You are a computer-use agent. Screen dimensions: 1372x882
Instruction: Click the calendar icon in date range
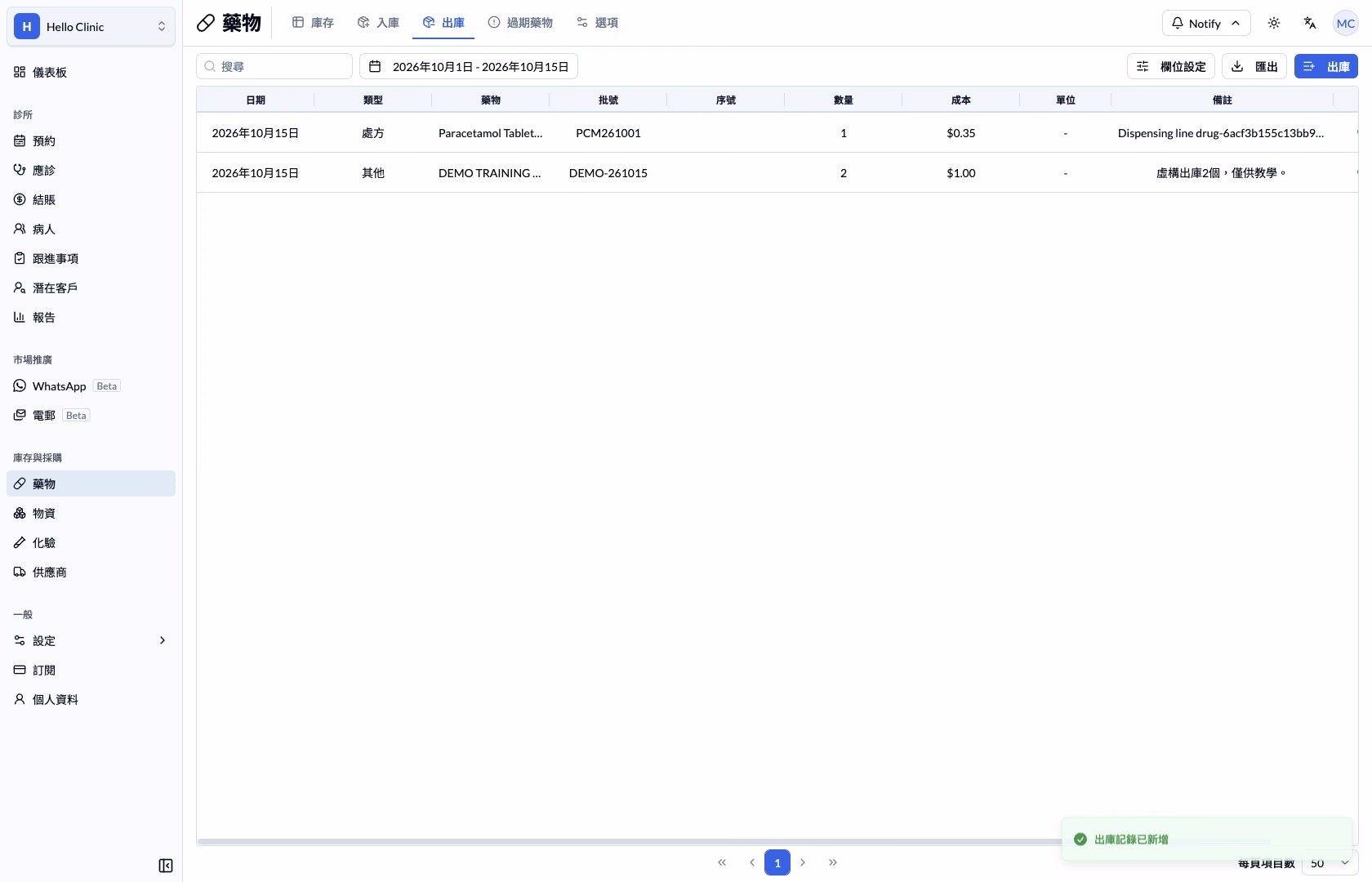tap(375, 66)
